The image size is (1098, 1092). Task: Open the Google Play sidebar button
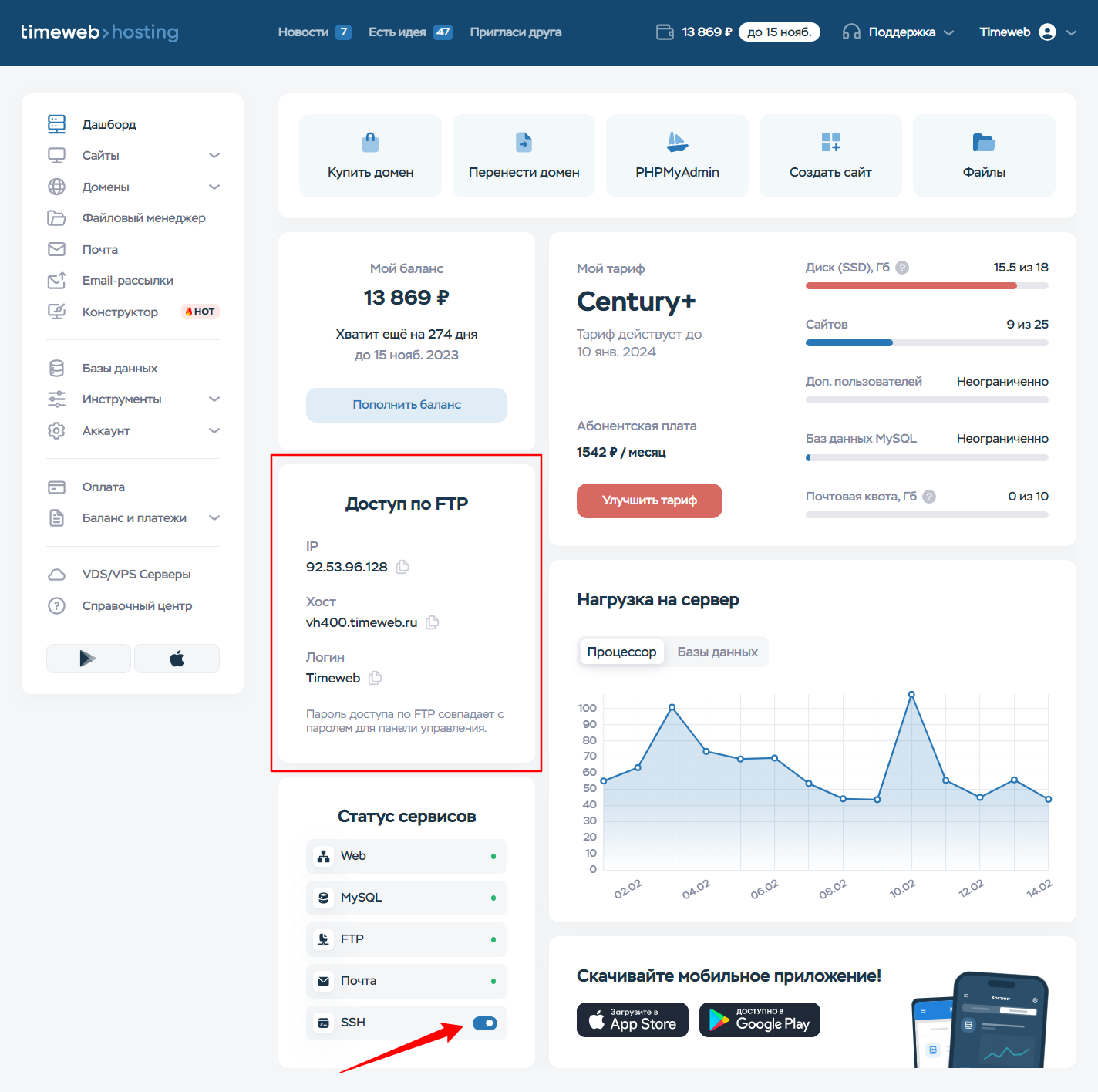88,659
